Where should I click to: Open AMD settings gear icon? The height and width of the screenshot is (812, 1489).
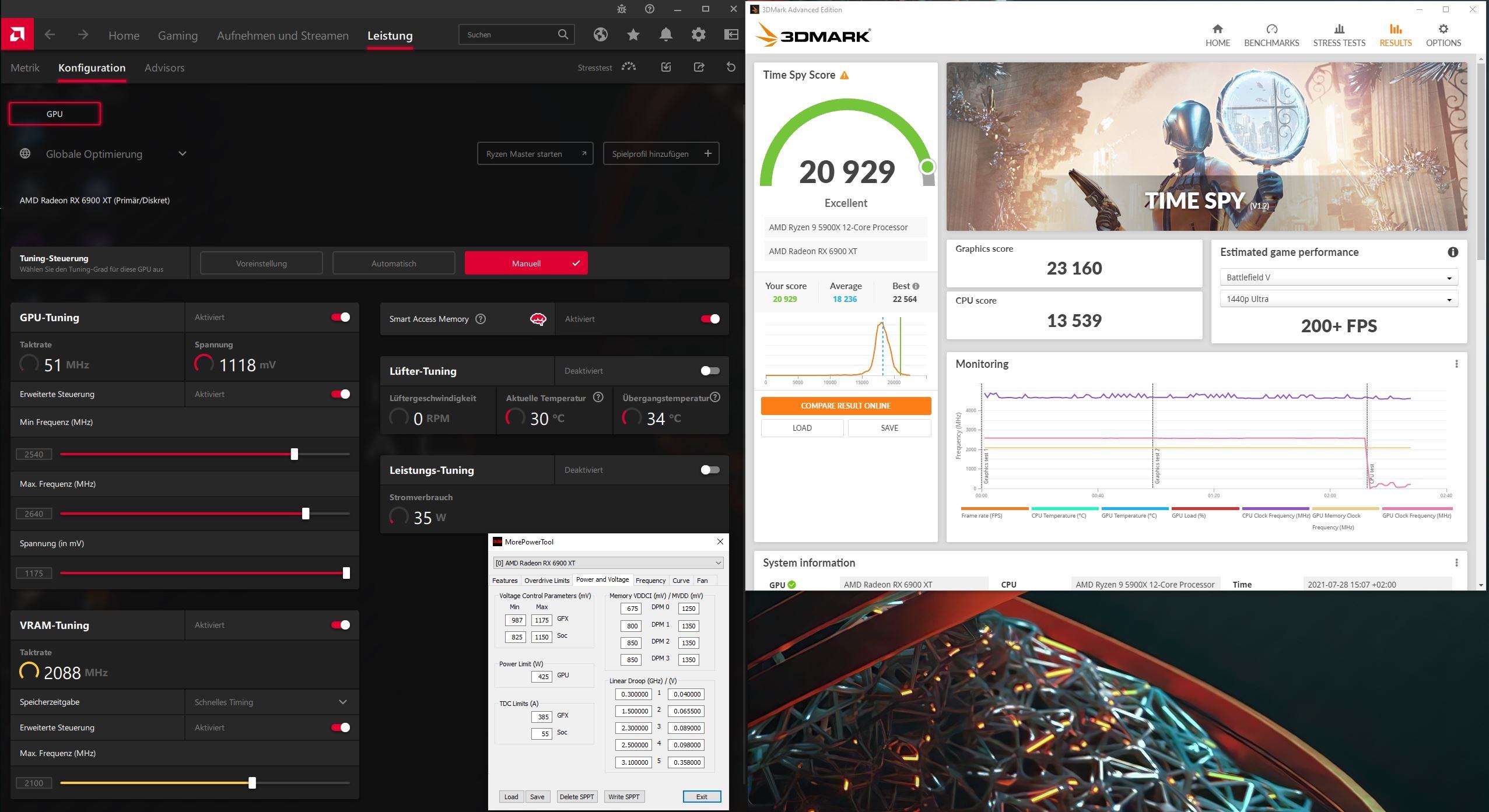(698, 35)
